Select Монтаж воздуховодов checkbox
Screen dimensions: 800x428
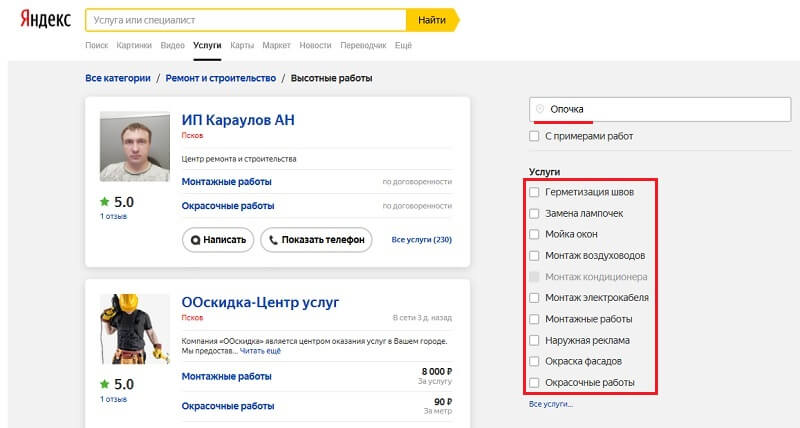click(x=534, y=256)
